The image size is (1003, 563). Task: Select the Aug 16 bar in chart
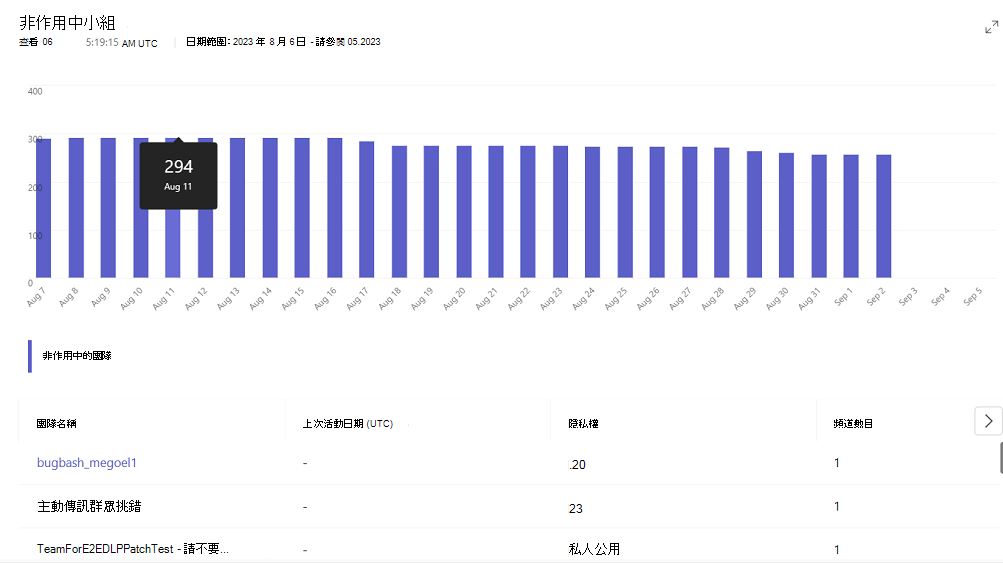(x=335, y=208)
